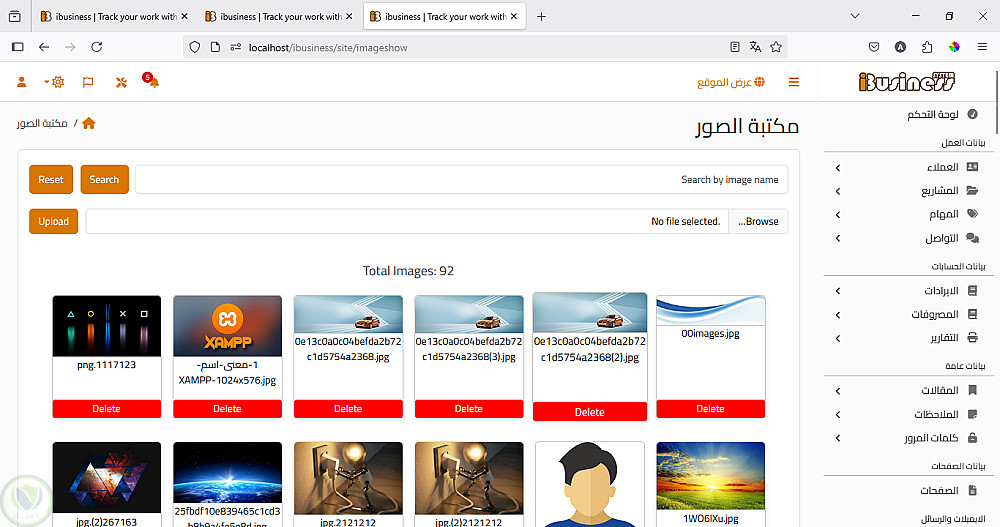
Task: Click the الايرادات receipt icon
Action: (973, 291)
